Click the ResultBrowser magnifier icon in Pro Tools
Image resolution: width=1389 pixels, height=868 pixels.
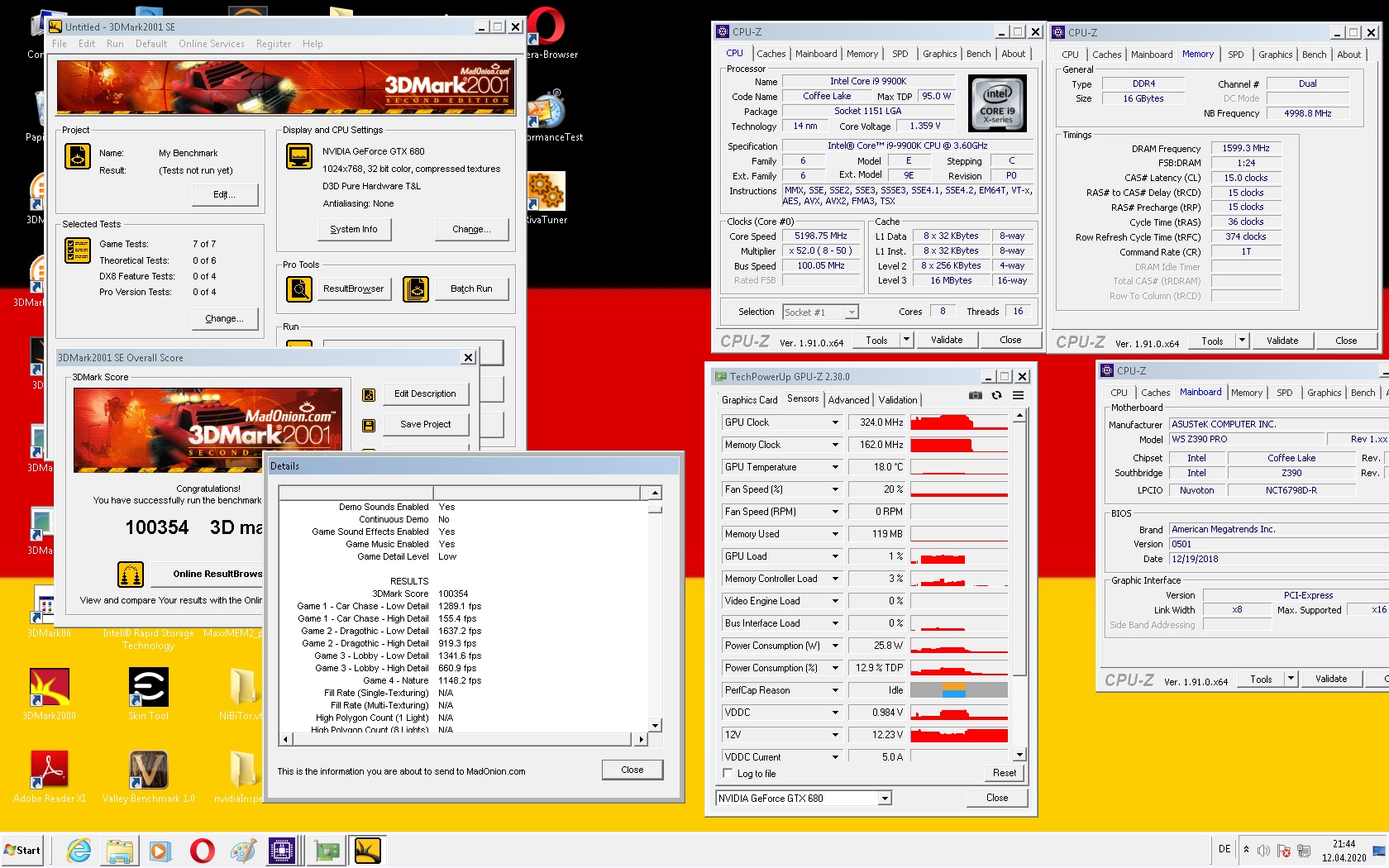point(299,289)
